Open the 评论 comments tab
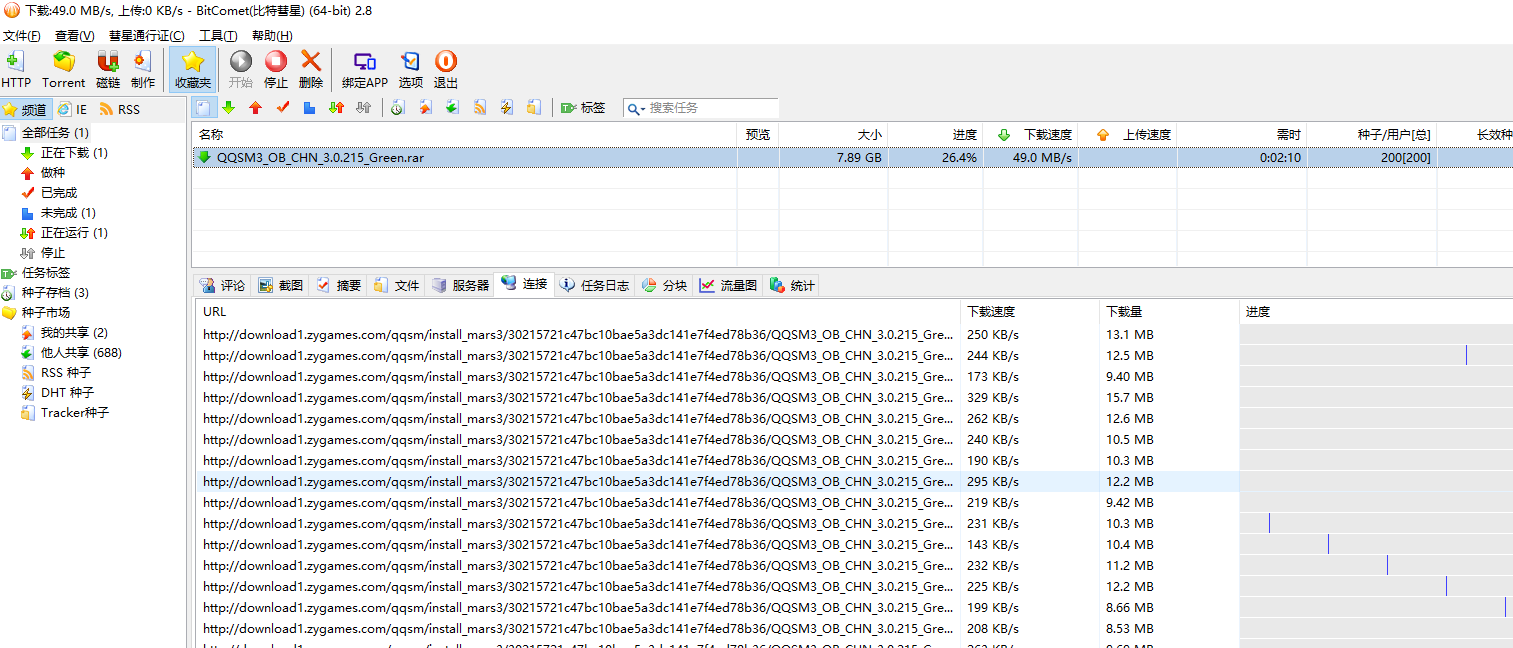 [x=222, y=285]
